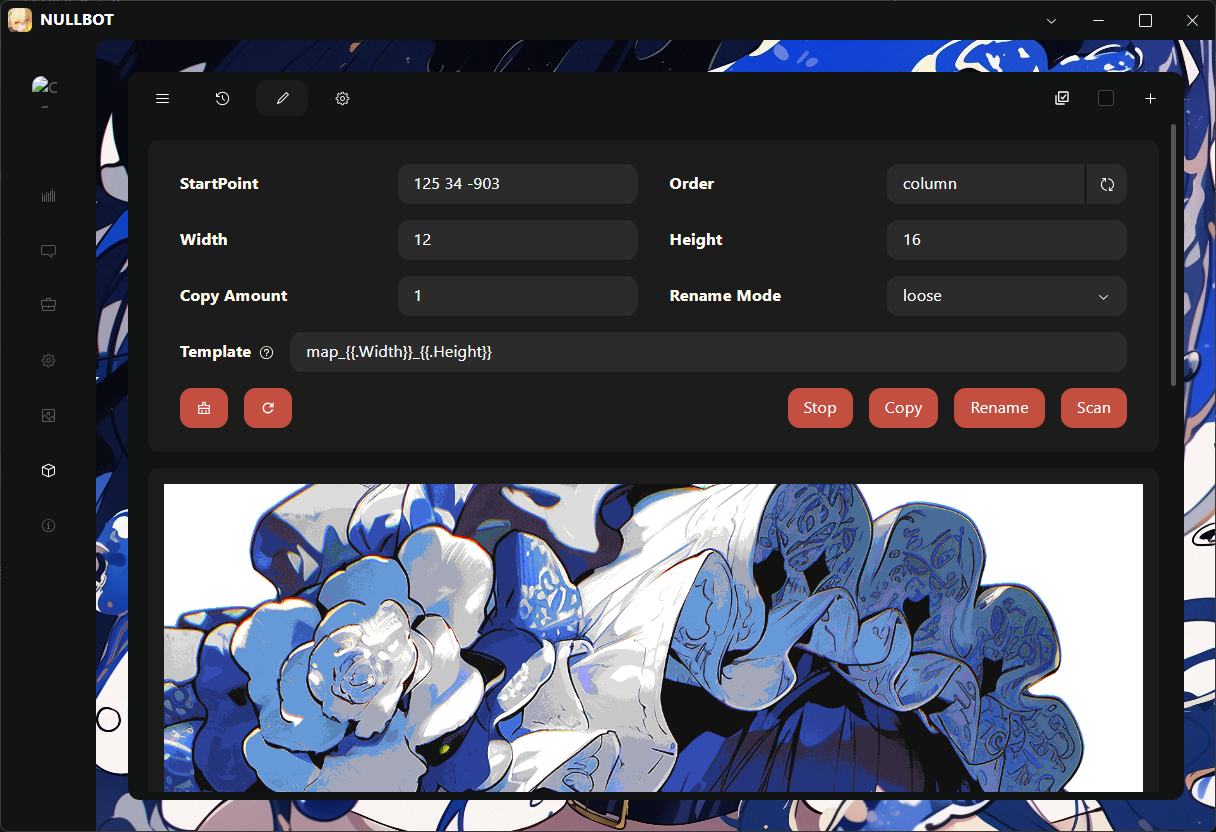Click the Rename button

[999, 408]
